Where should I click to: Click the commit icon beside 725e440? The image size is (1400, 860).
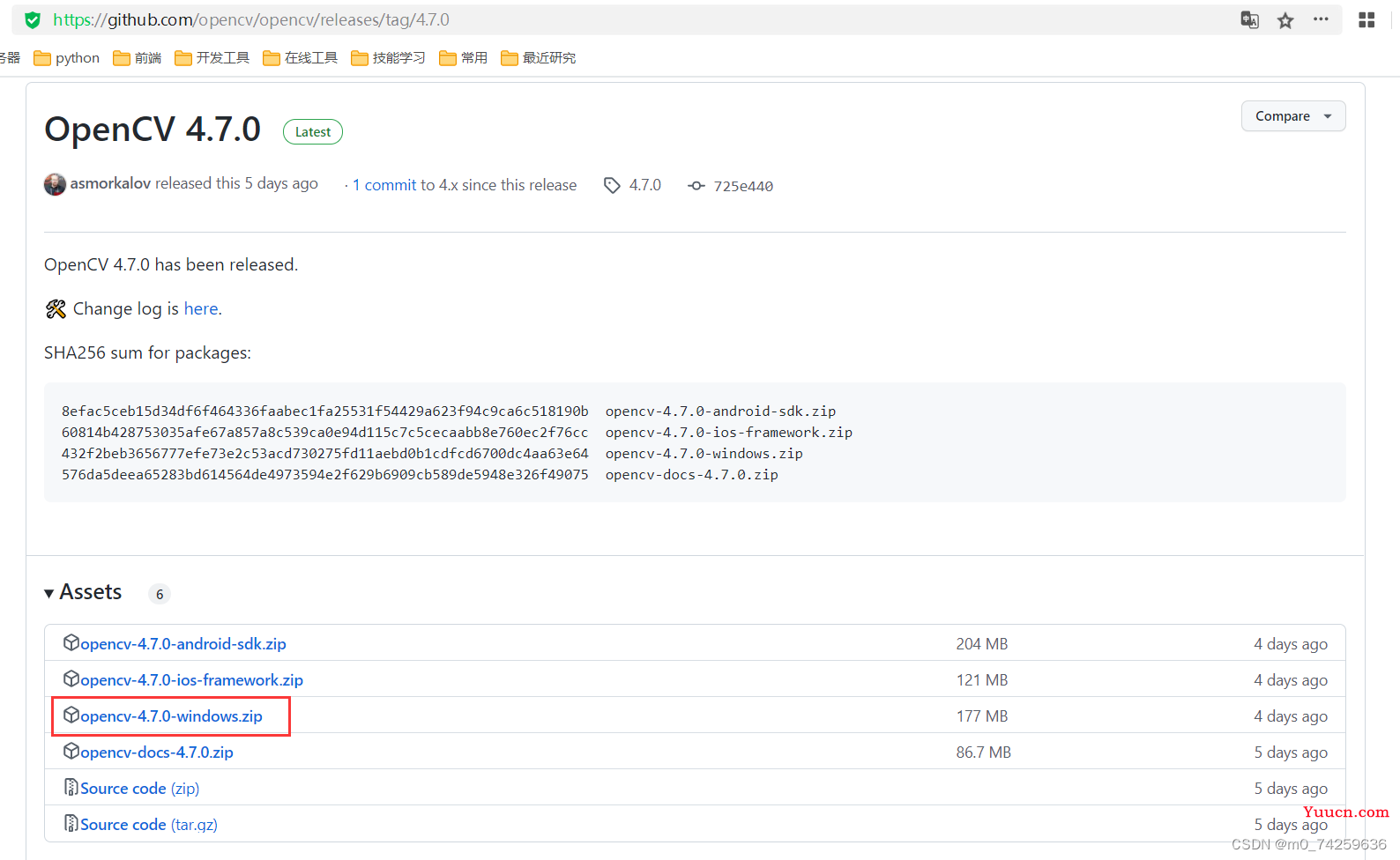pos(696,186)
